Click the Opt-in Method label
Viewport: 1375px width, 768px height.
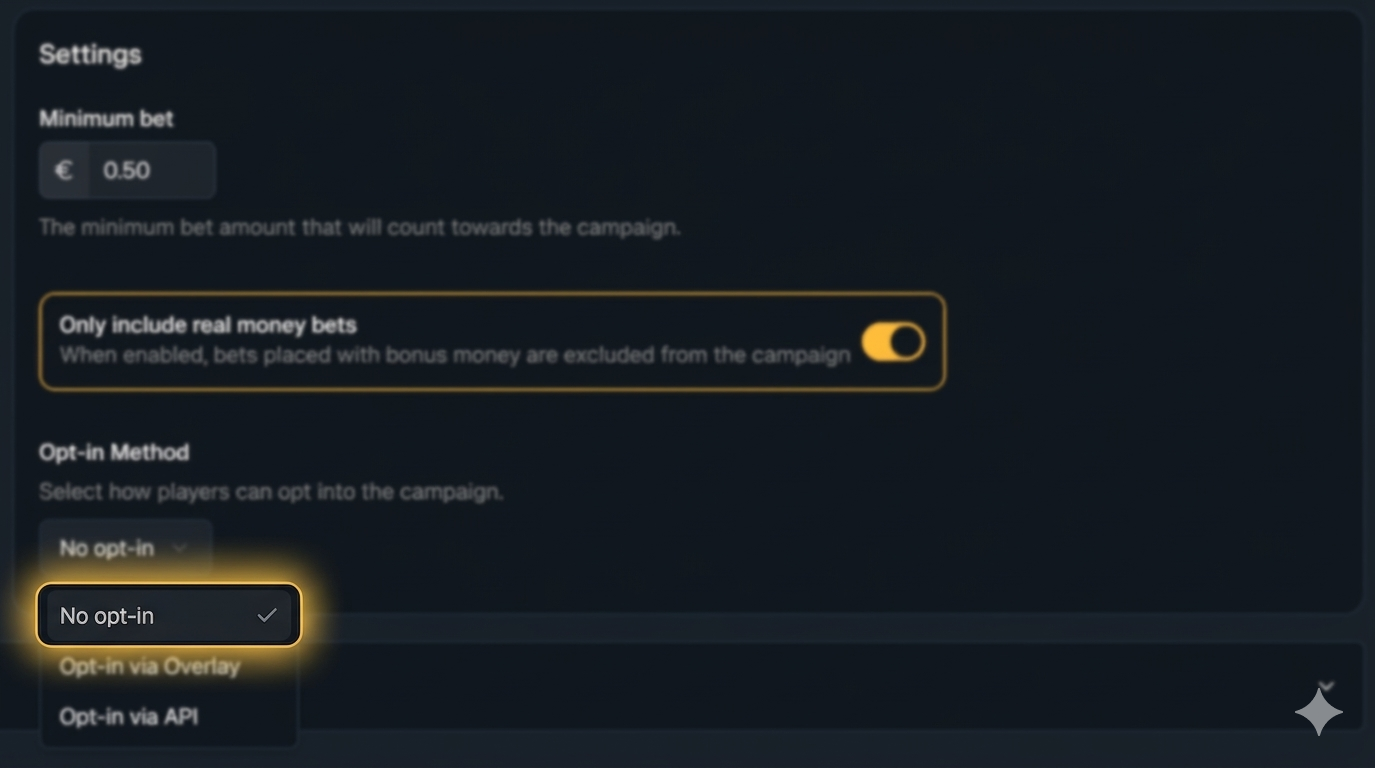(114, 453)
